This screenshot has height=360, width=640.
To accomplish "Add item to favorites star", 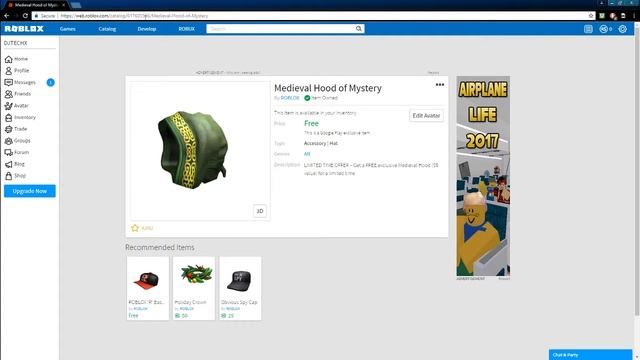I will (x=135, y=228).
